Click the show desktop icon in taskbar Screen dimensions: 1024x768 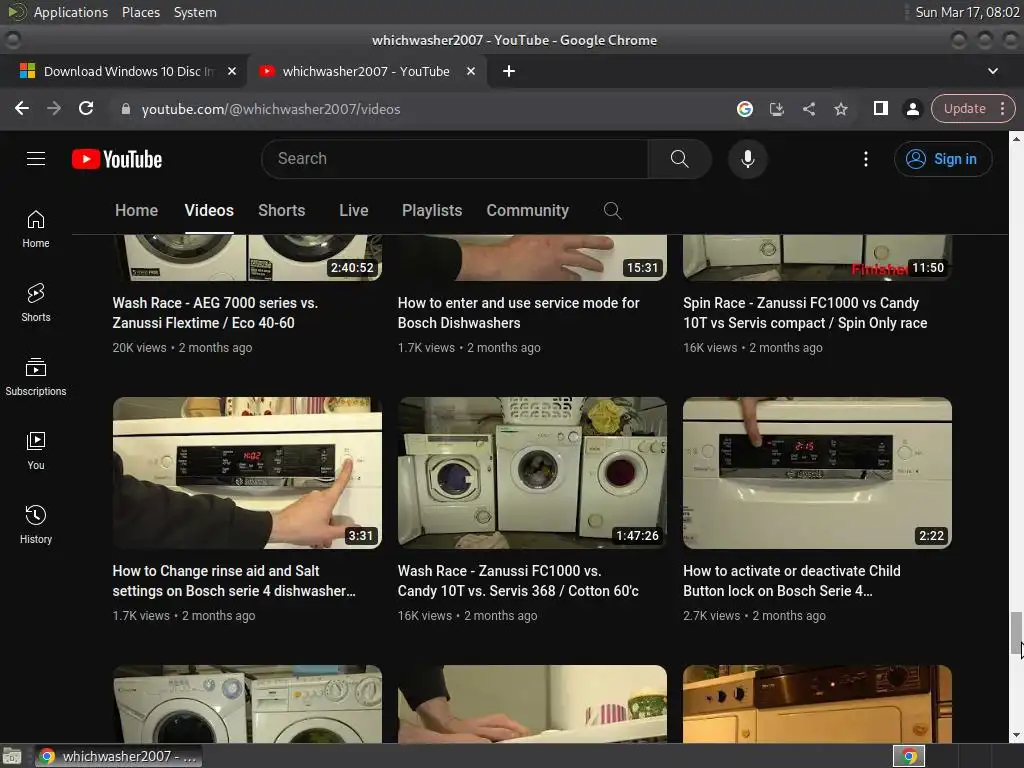pos(12,757)
